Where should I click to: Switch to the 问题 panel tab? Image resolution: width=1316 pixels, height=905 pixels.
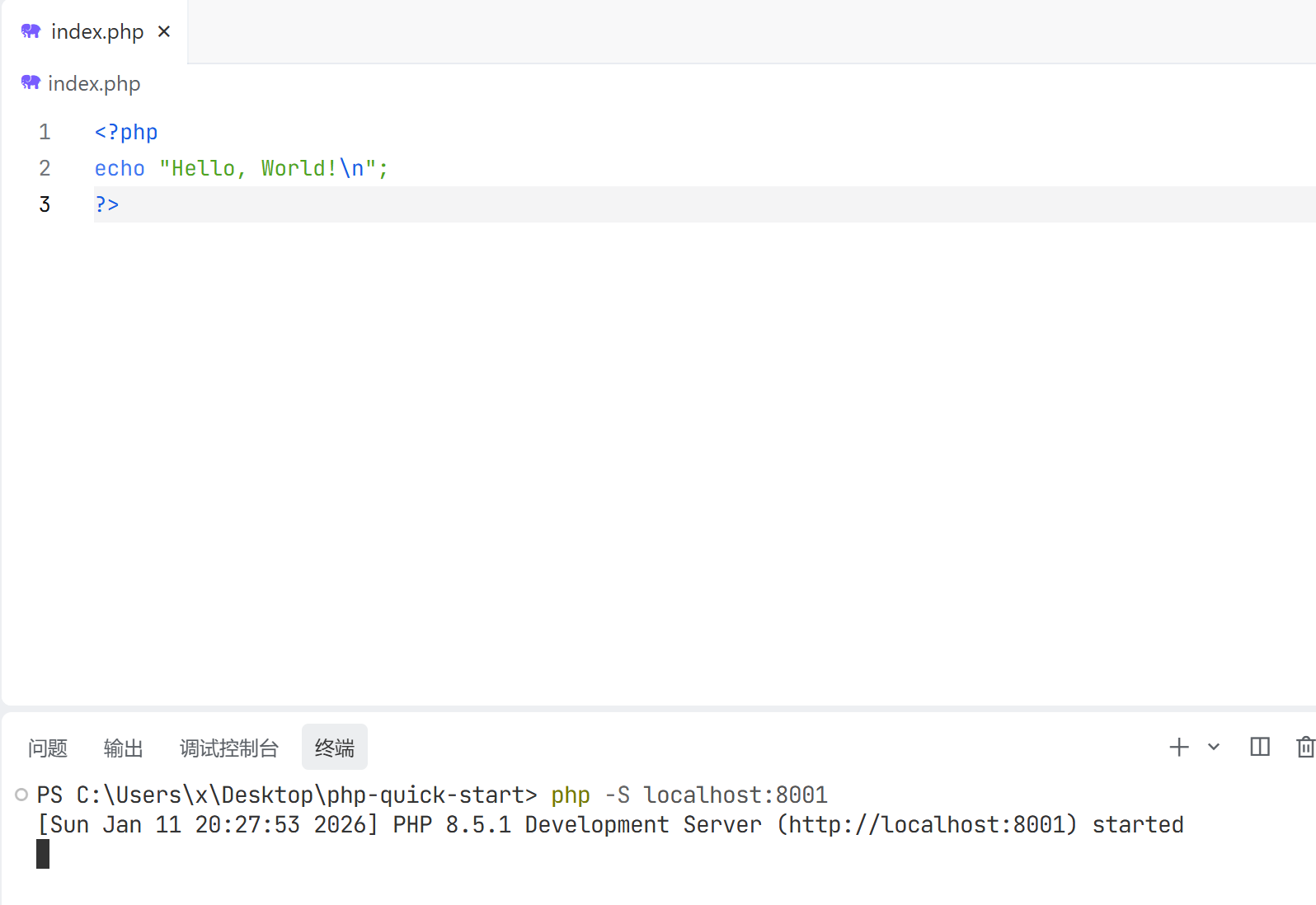click(48, 748)
